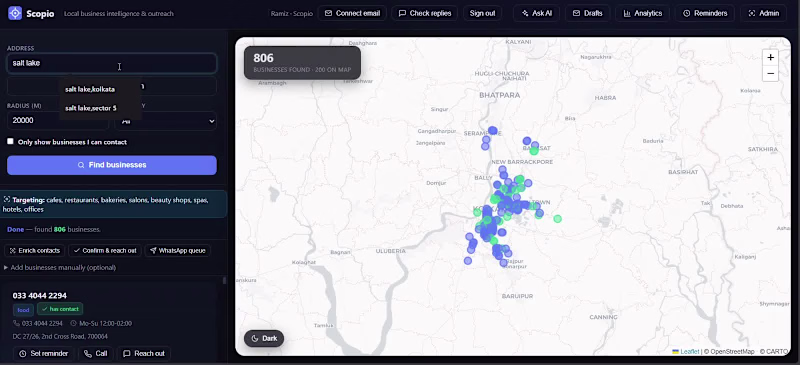
Task: Click the Confirm & reach out button
Action: pos(105,251)
